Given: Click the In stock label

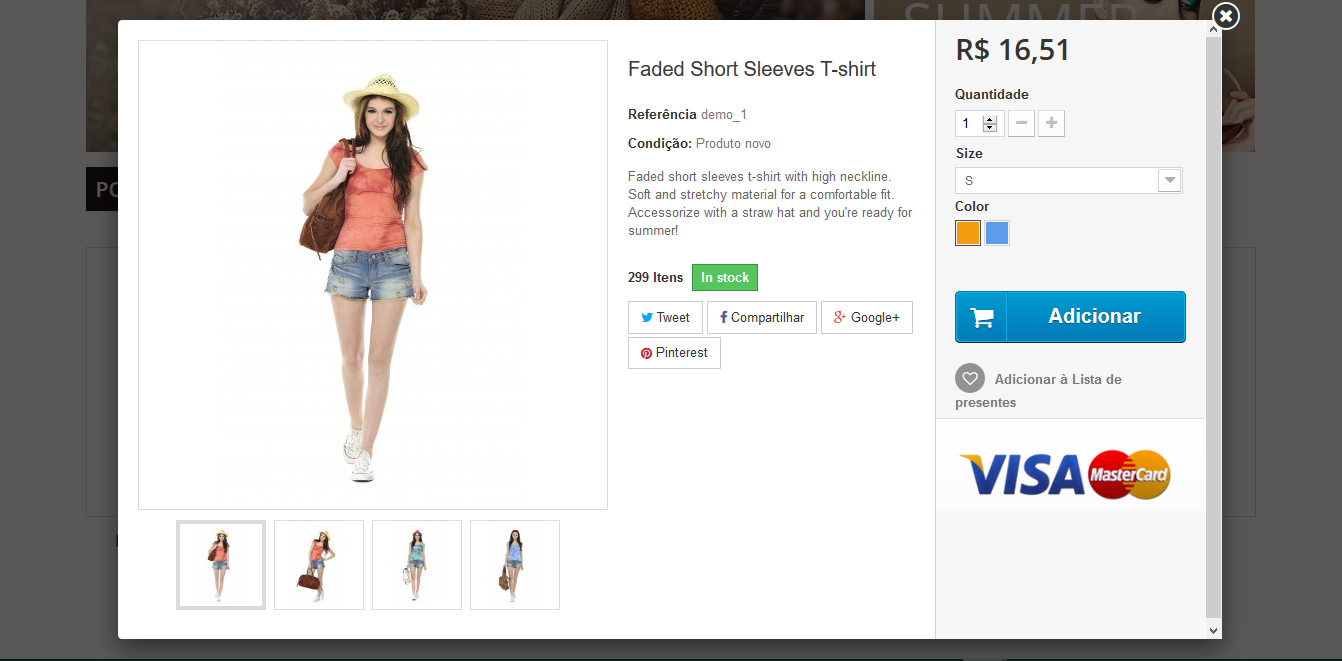Looking at the screenshot, I should 725,277.
